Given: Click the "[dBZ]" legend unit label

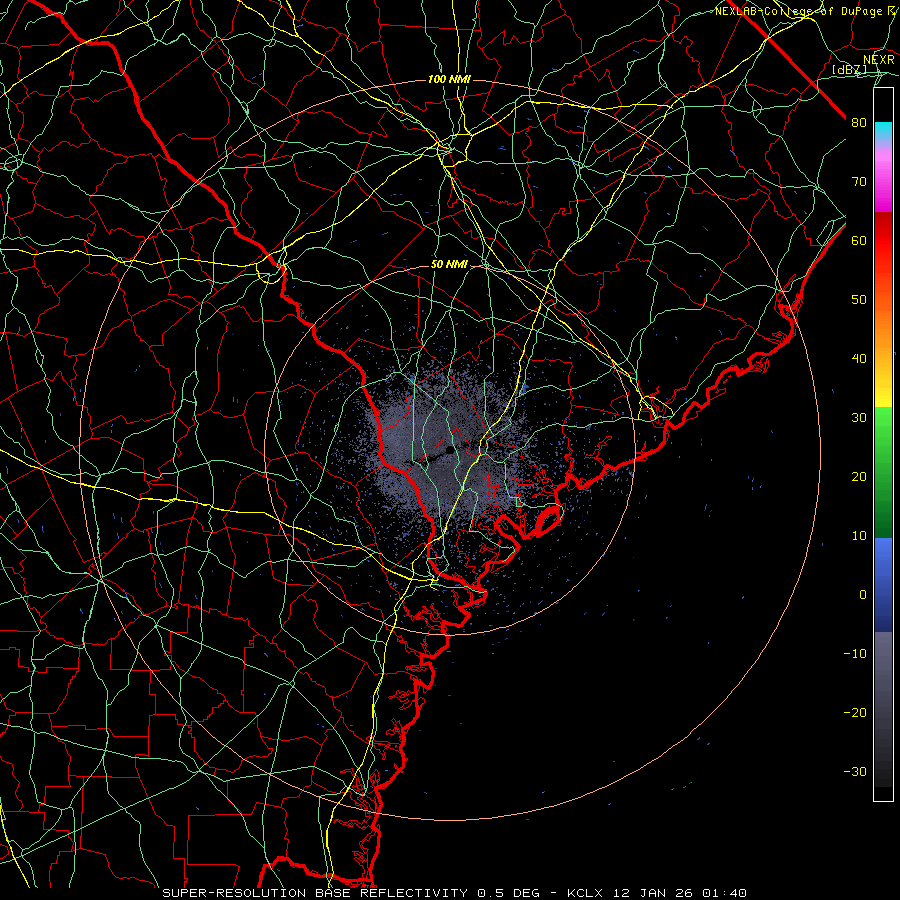Looking at the screenshot, I should click(x=849, y=70).
